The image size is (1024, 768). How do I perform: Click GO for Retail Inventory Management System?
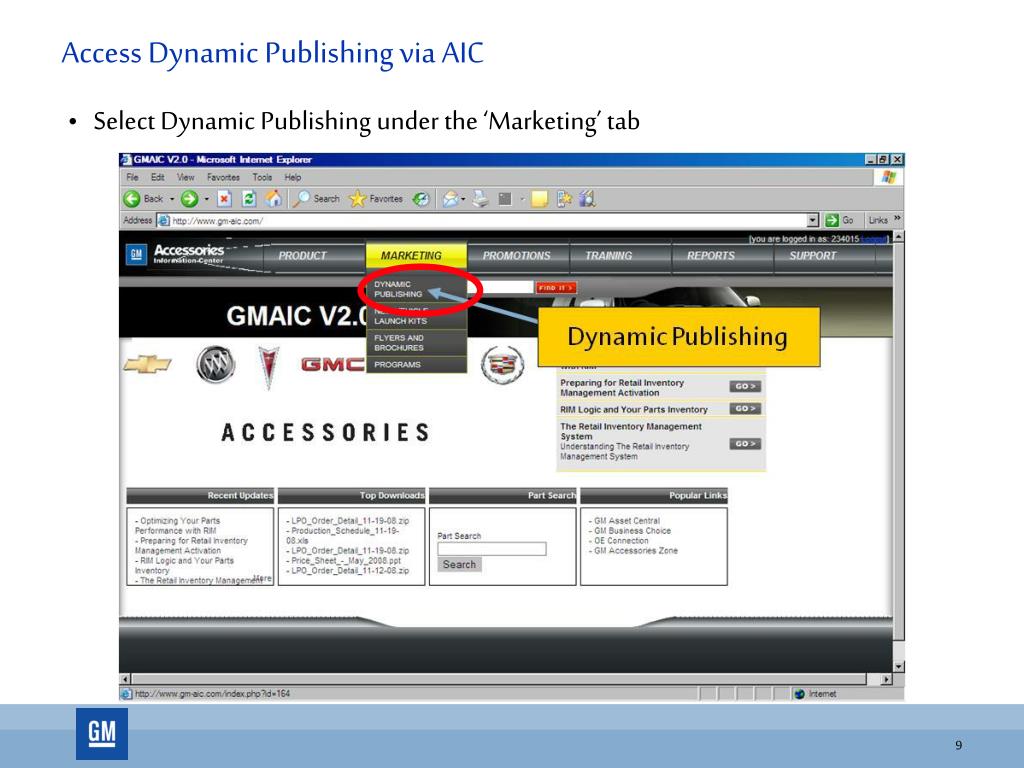tap(745, 444)
